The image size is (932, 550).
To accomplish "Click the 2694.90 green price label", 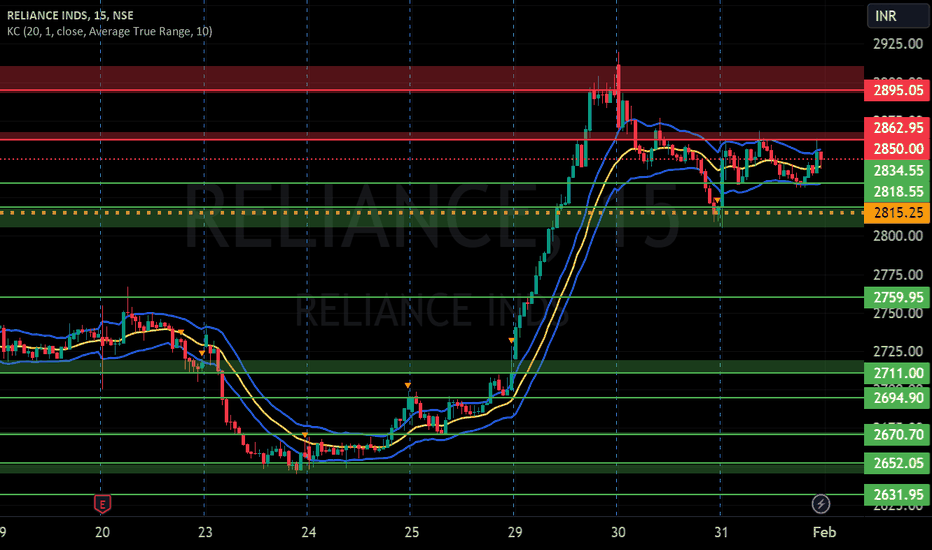I will (x=898, y=398).
